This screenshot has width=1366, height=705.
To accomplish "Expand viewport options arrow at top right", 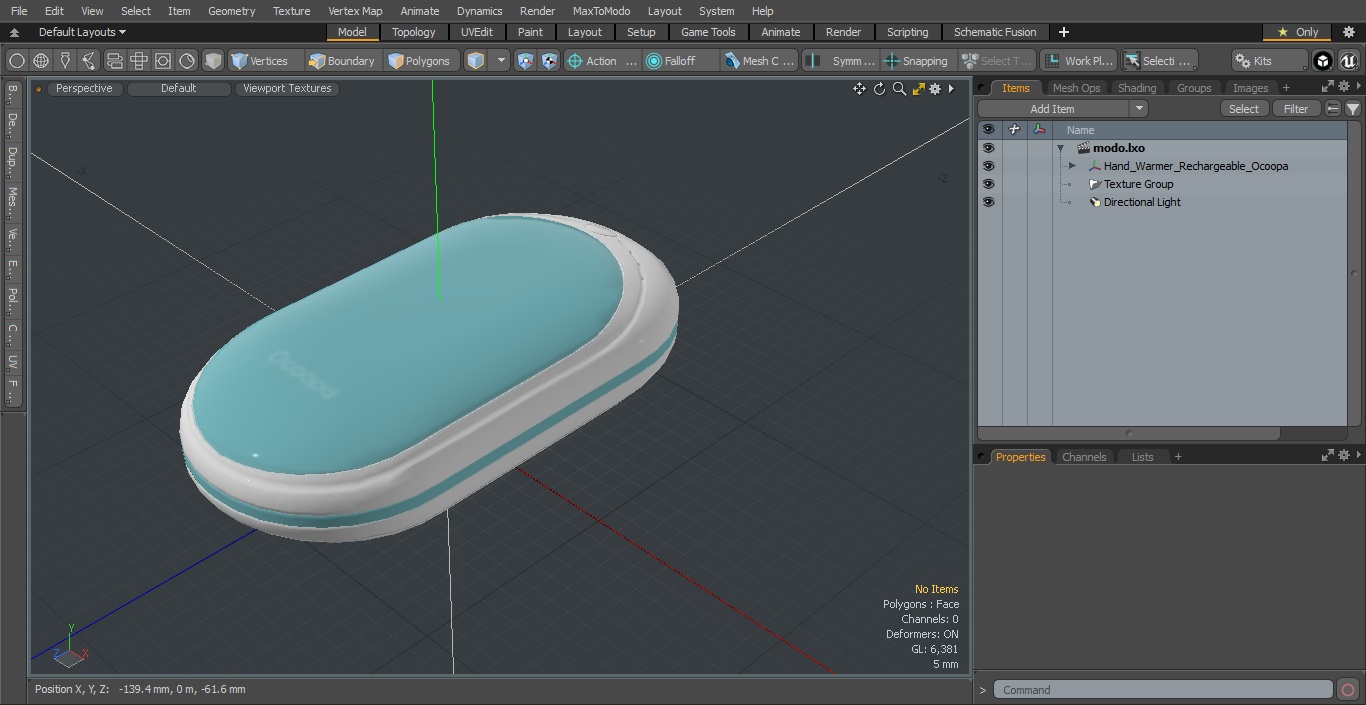I will pyautogui.click(x=951, y=89).
